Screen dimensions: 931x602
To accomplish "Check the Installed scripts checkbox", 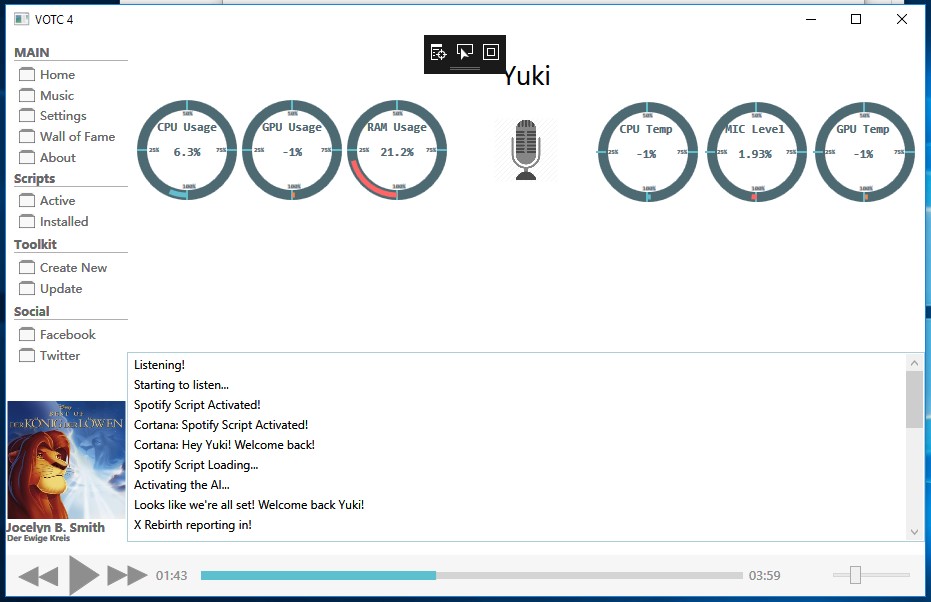I will click(x=26, y=221).
